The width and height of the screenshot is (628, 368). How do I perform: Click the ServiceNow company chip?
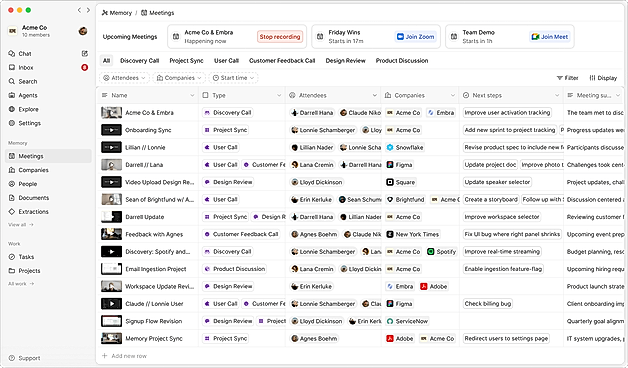(407, 321)
